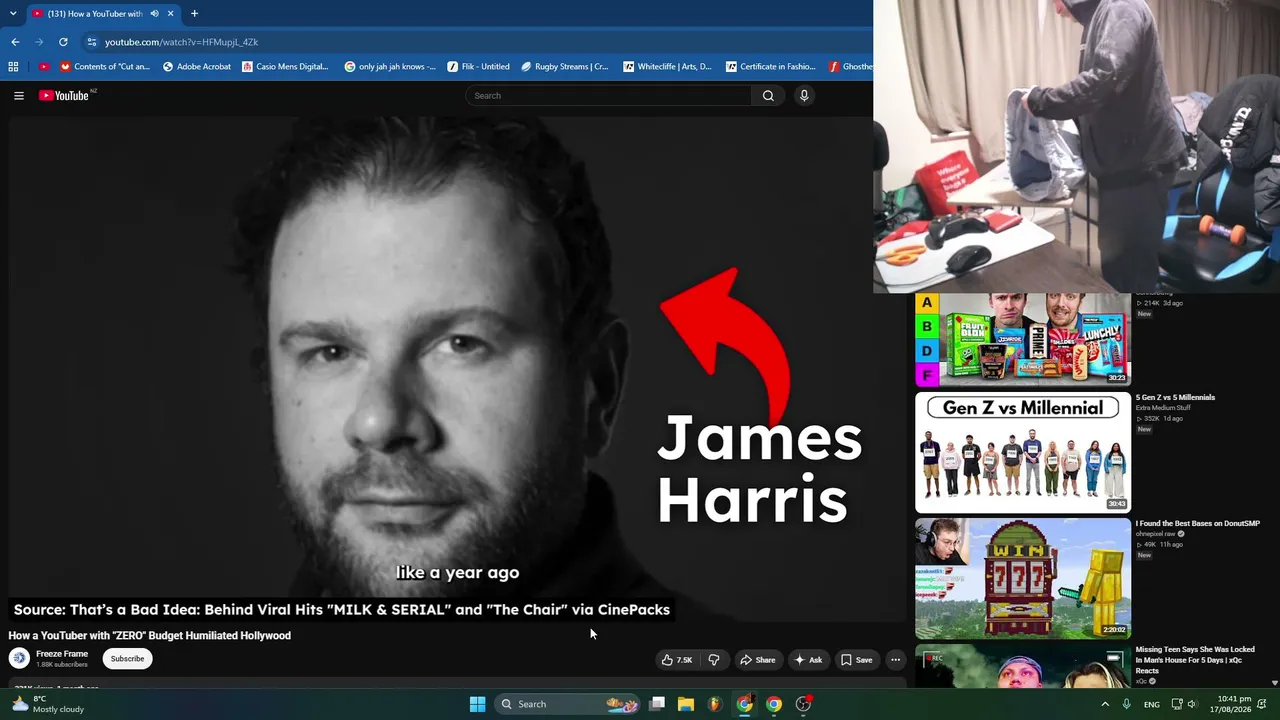Viewport: 1280px width, 720px height.
Task: Open the more actions three-dot menu
Action: (895, 660)
